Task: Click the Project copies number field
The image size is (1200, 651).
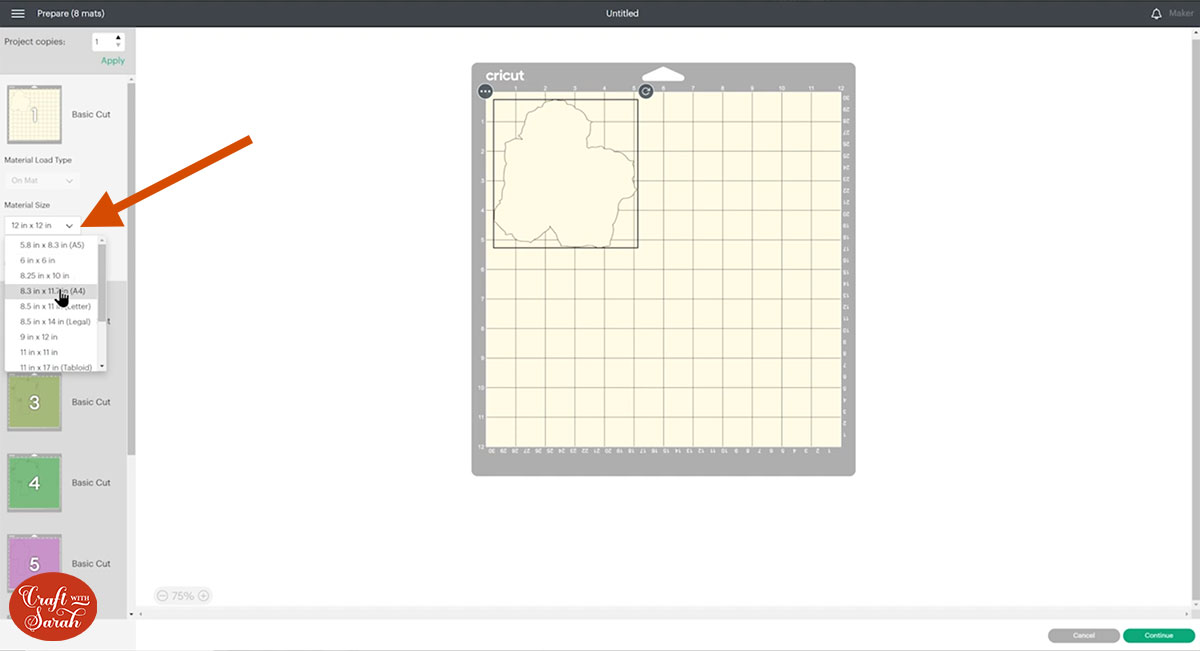Action: coord(103,41)
